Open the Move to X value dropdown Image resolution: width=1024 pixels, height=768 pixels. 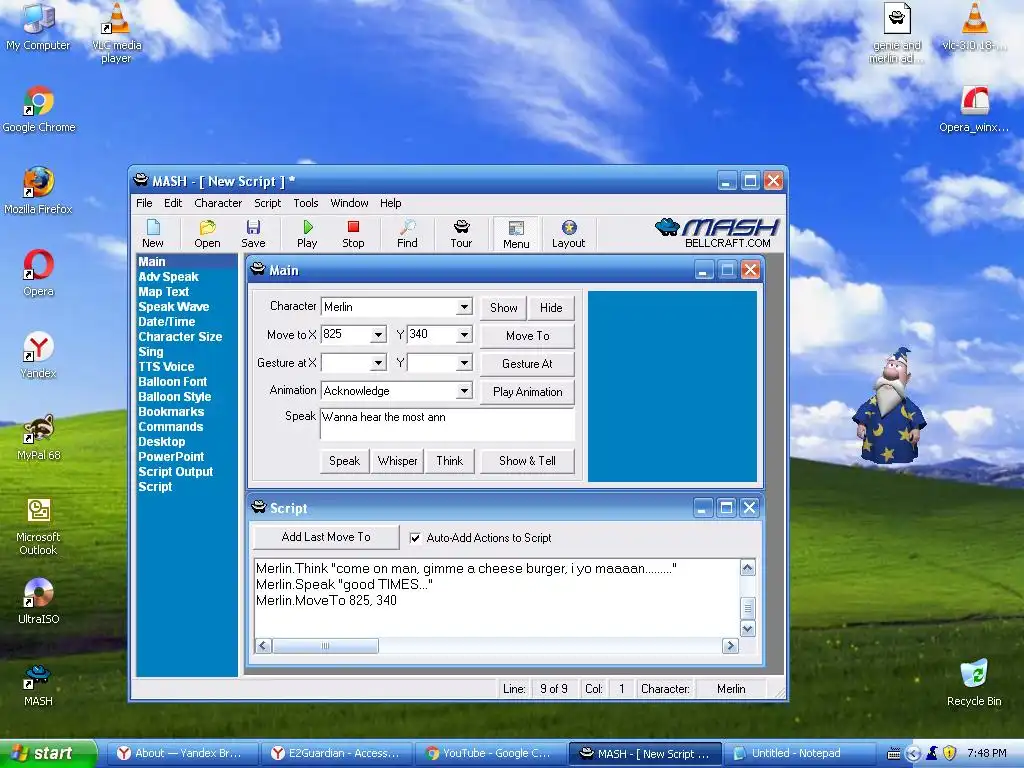click(378, 334)
